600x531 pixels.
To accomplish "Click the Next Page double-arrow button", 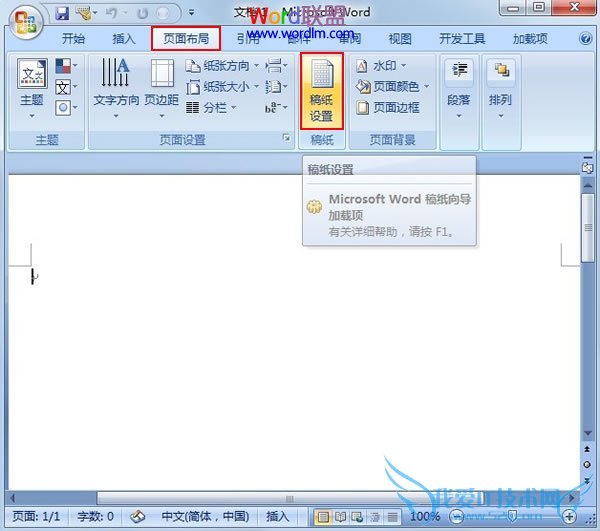I will pyautogui.click(x=587, y=481).
